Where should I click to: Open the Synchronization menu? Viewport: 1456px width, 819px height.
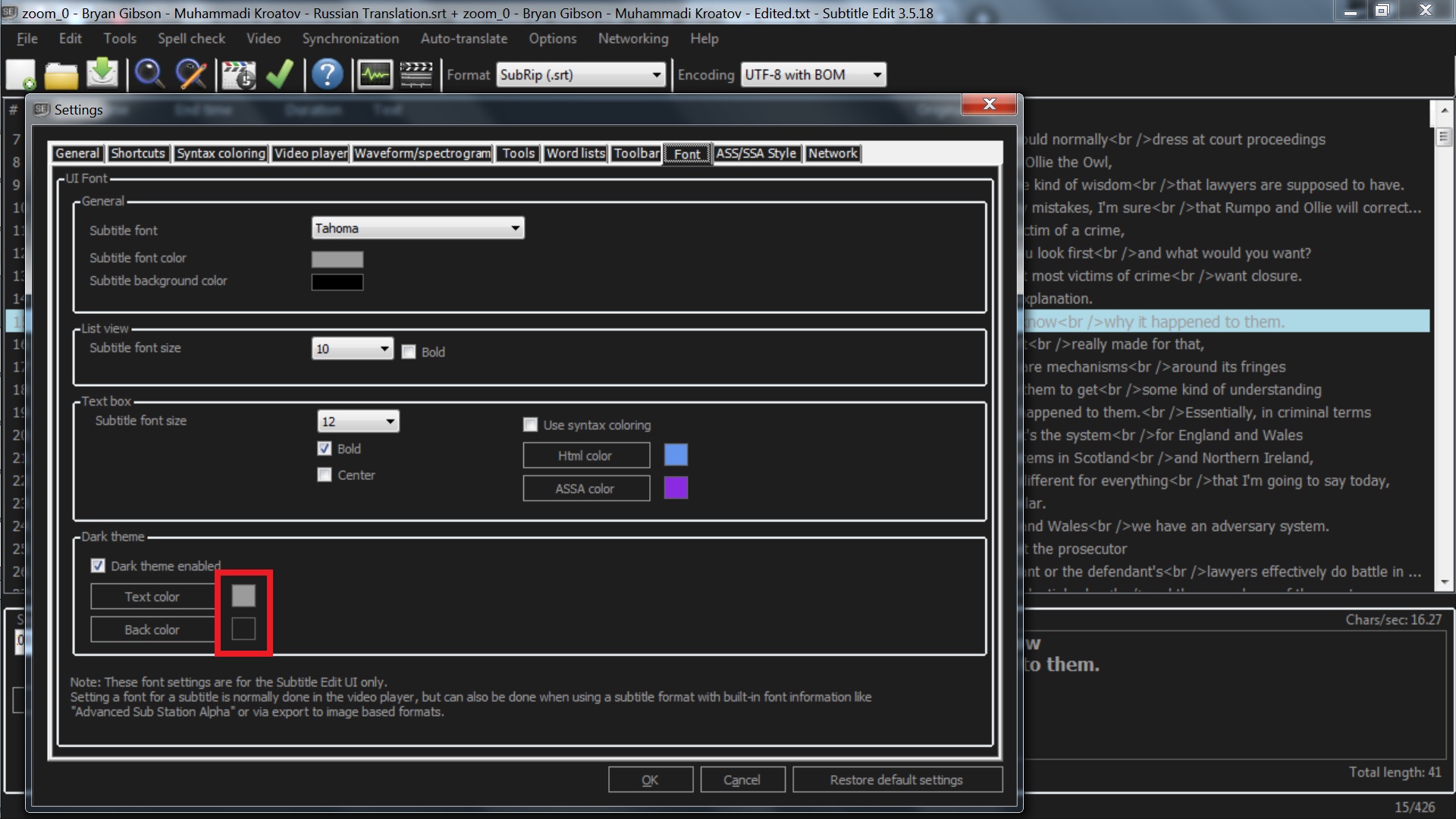(x=350, y=39)
